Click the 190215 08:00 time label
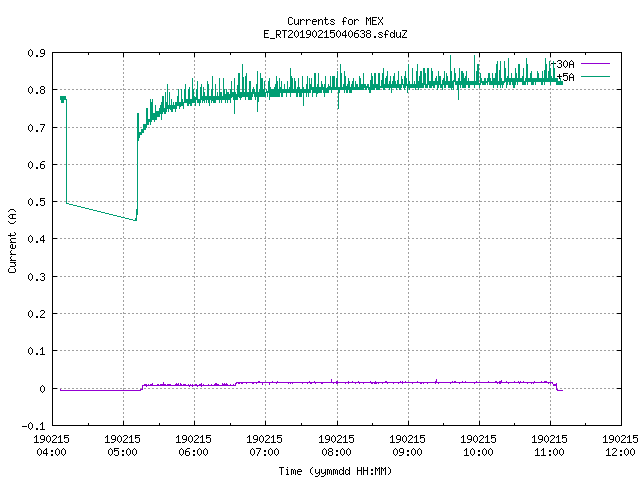640x480 pixels. pos(336,446)
